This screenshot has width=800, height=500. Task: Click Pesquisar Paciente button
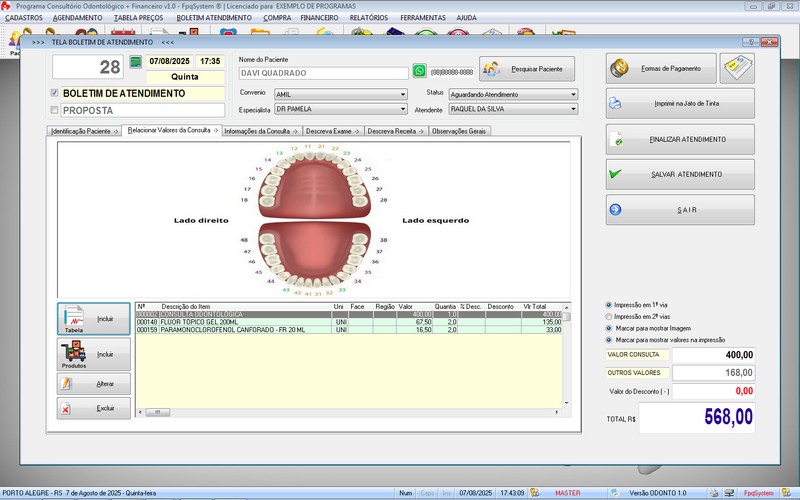click(x=527, y=69)
